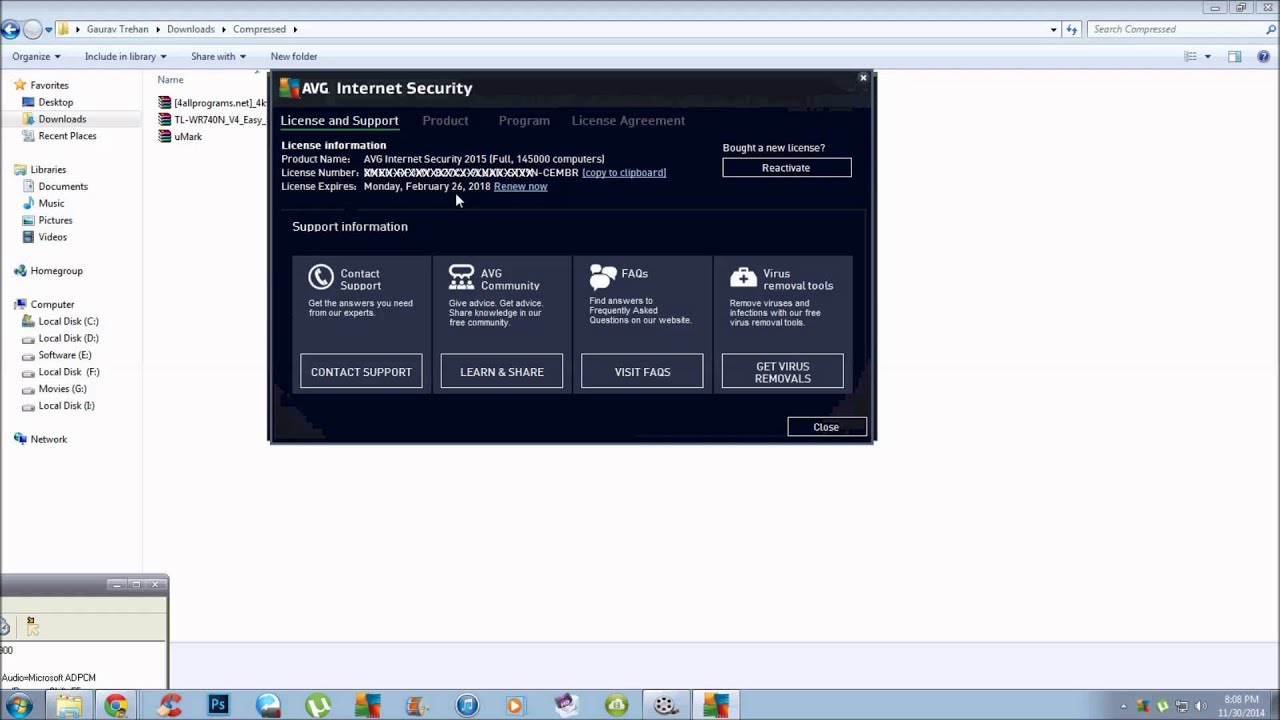Open Photoshop from the taskbar

tap(218, 706)
